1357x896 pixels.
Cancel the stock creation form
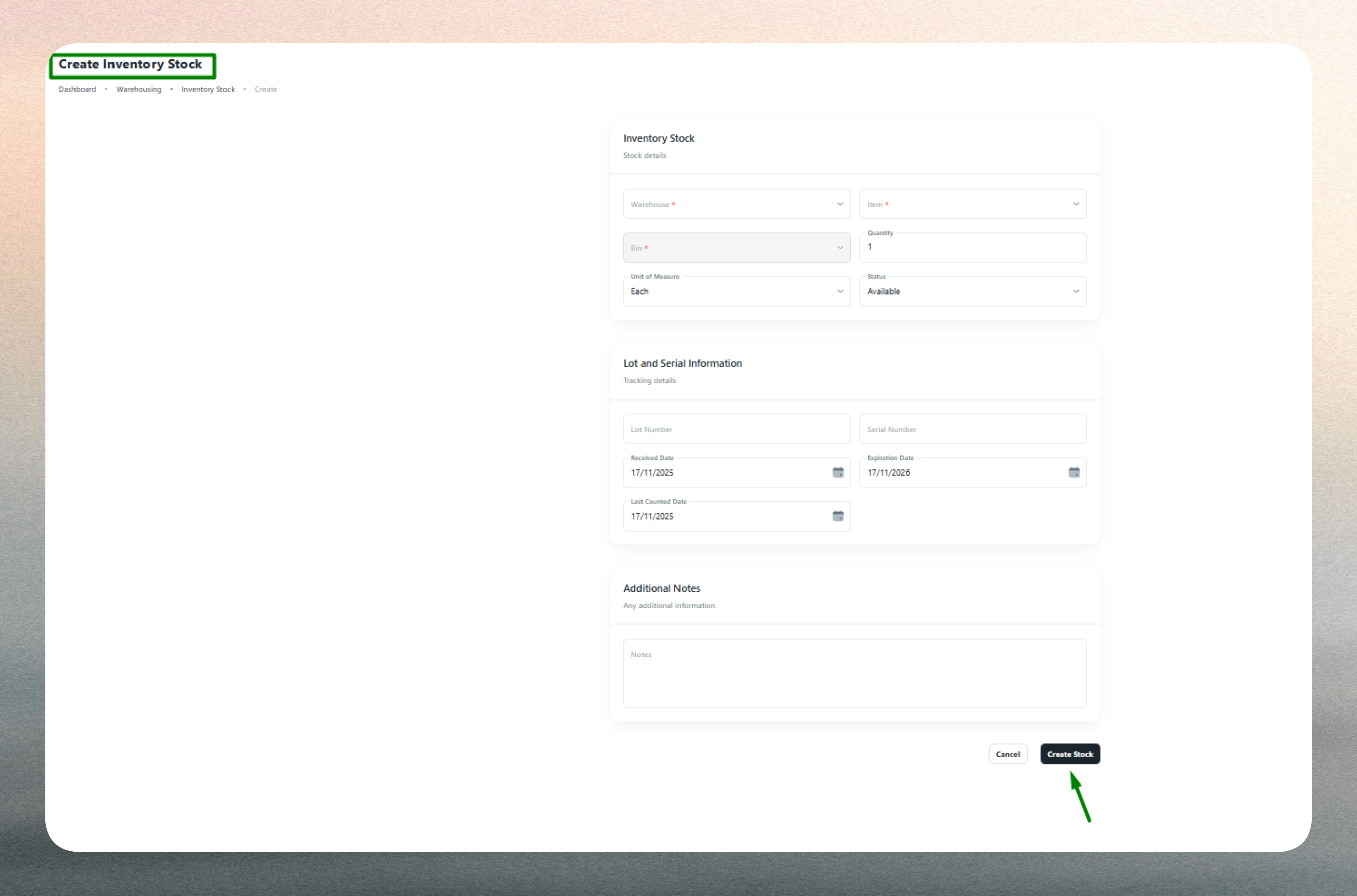tap(1007, 754)
